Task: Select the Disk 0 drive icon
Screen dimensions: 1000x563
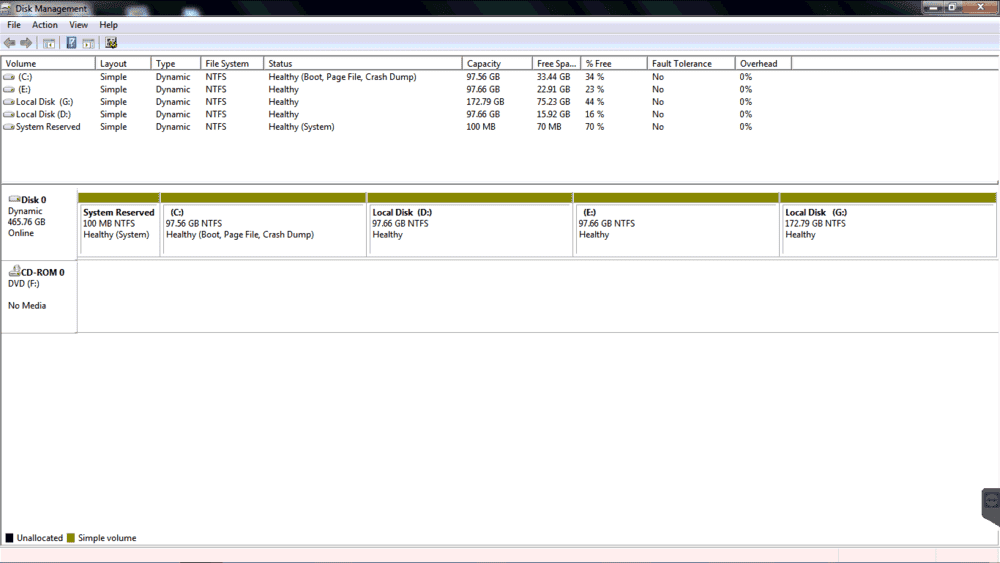Action: tap(14, 200)
